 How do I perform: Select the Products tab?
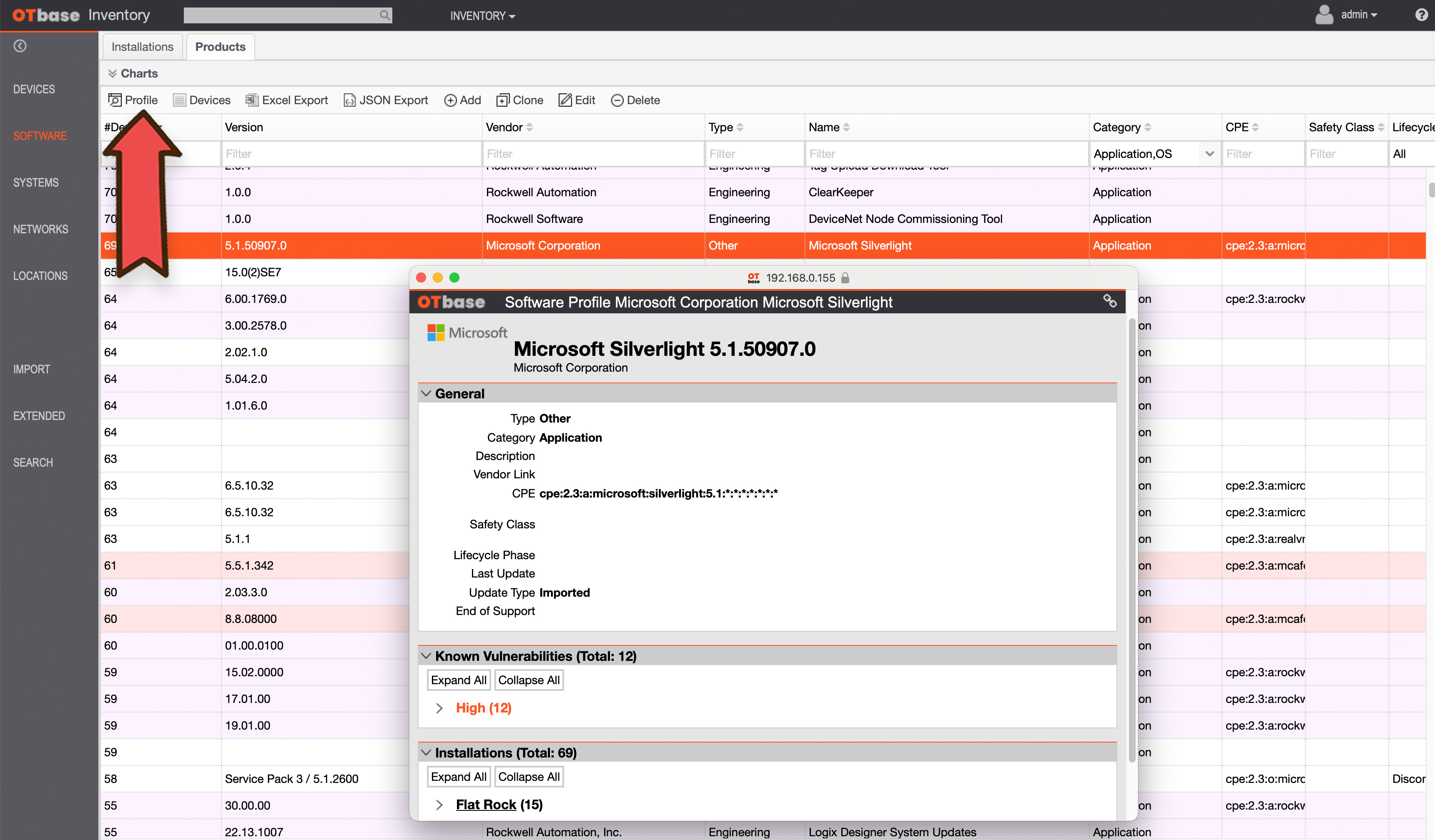pyautogui.click(x=221, y=47)
